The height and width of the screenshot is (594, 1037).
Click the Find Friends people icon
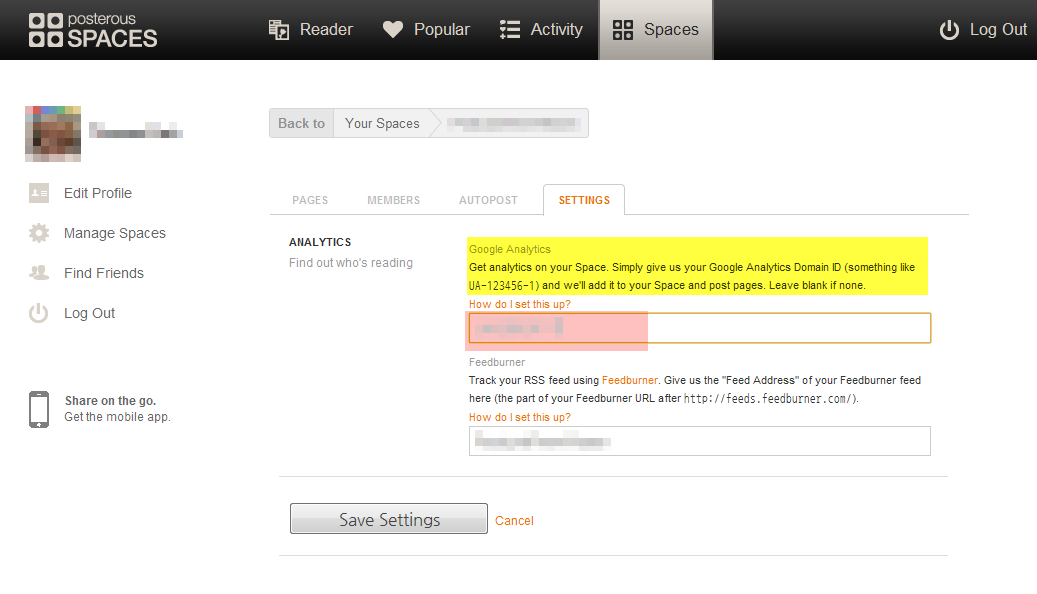pyautogui.click(x=38, y=273)
